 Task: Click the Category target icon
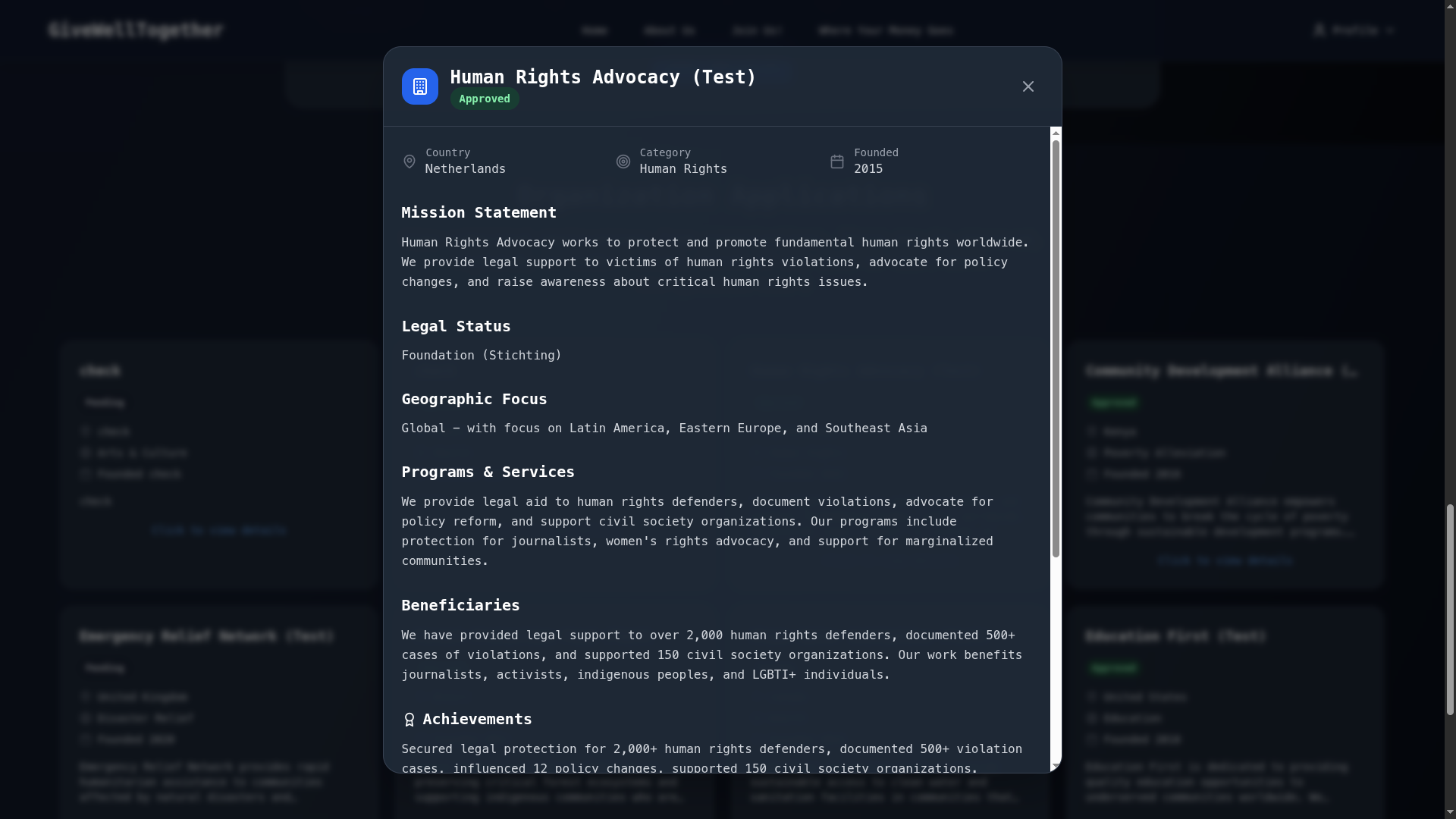coord(623,162)
